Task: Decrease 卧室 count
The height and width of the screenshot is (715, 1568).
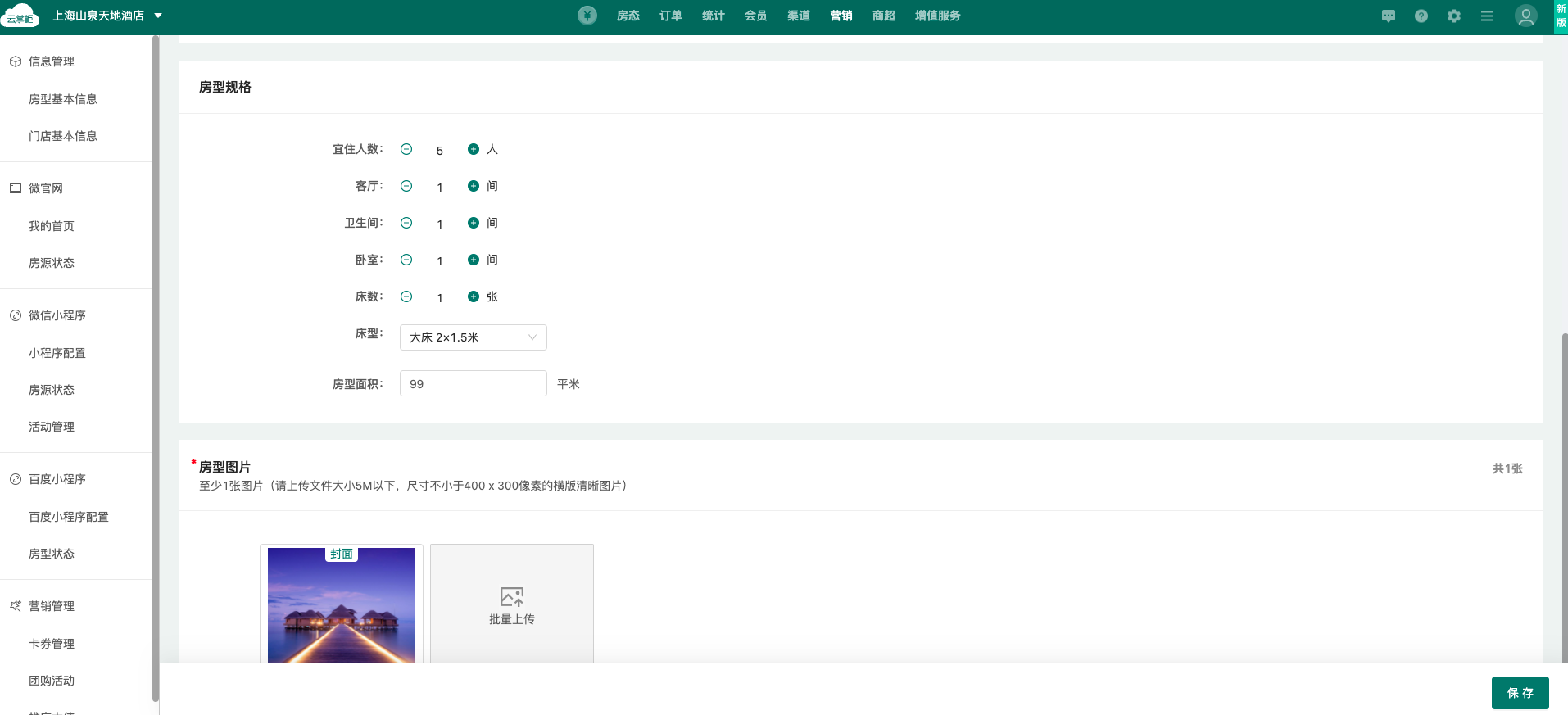Action: tap(406, 260)
